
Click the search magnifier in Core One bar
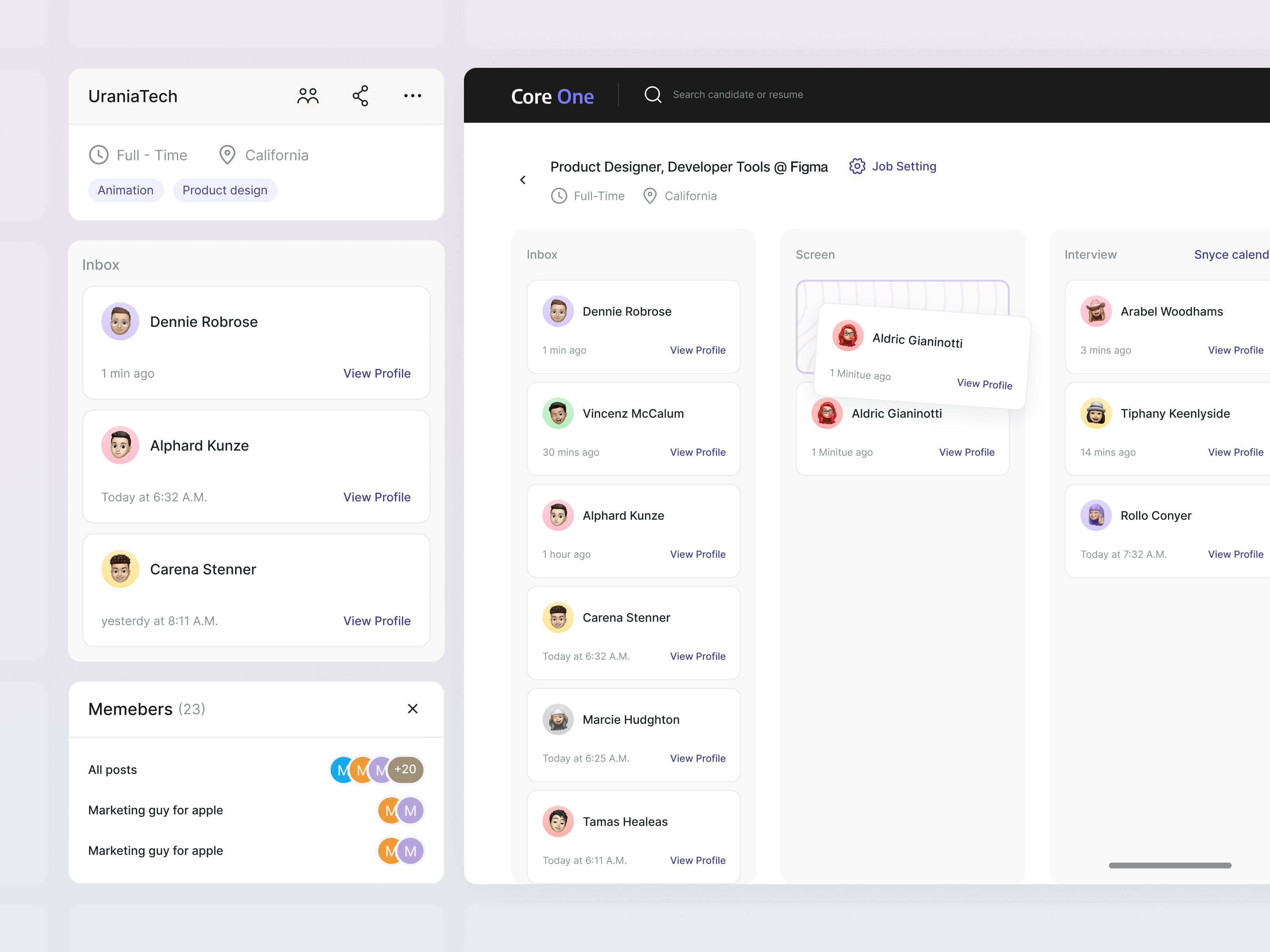point(653,94)
